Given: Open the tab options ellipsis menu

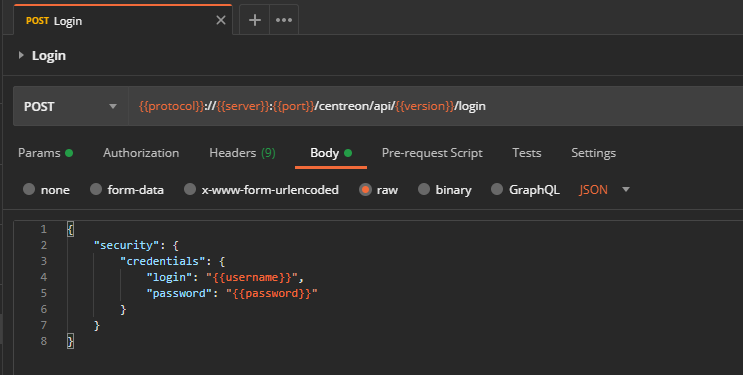Looking at the screenshot, I should [284, 20].
